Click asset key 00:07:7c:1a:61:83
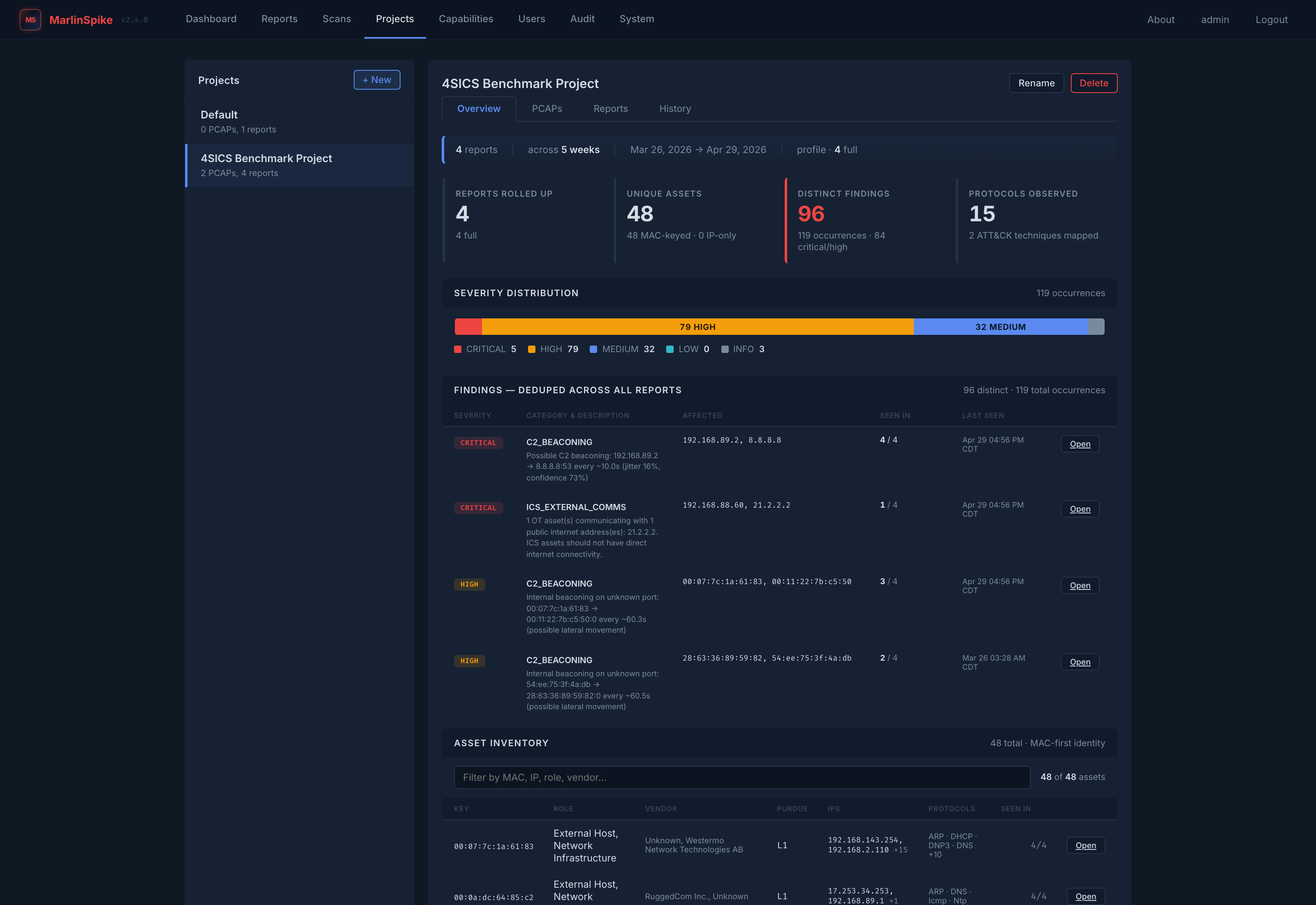 [493, 847]
